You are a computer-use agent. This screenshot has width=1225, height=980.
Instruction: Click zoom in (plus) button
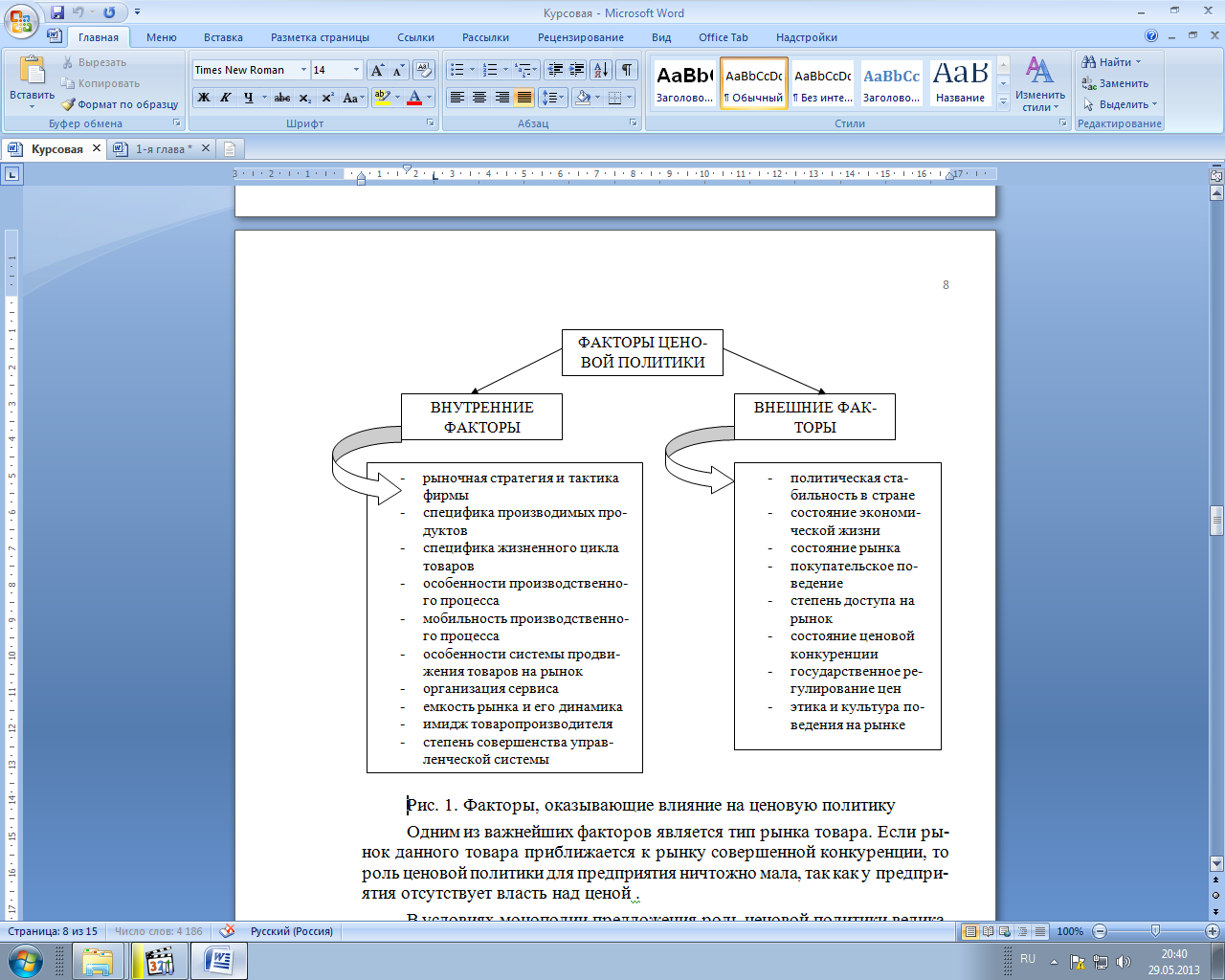coord(1212,931)
